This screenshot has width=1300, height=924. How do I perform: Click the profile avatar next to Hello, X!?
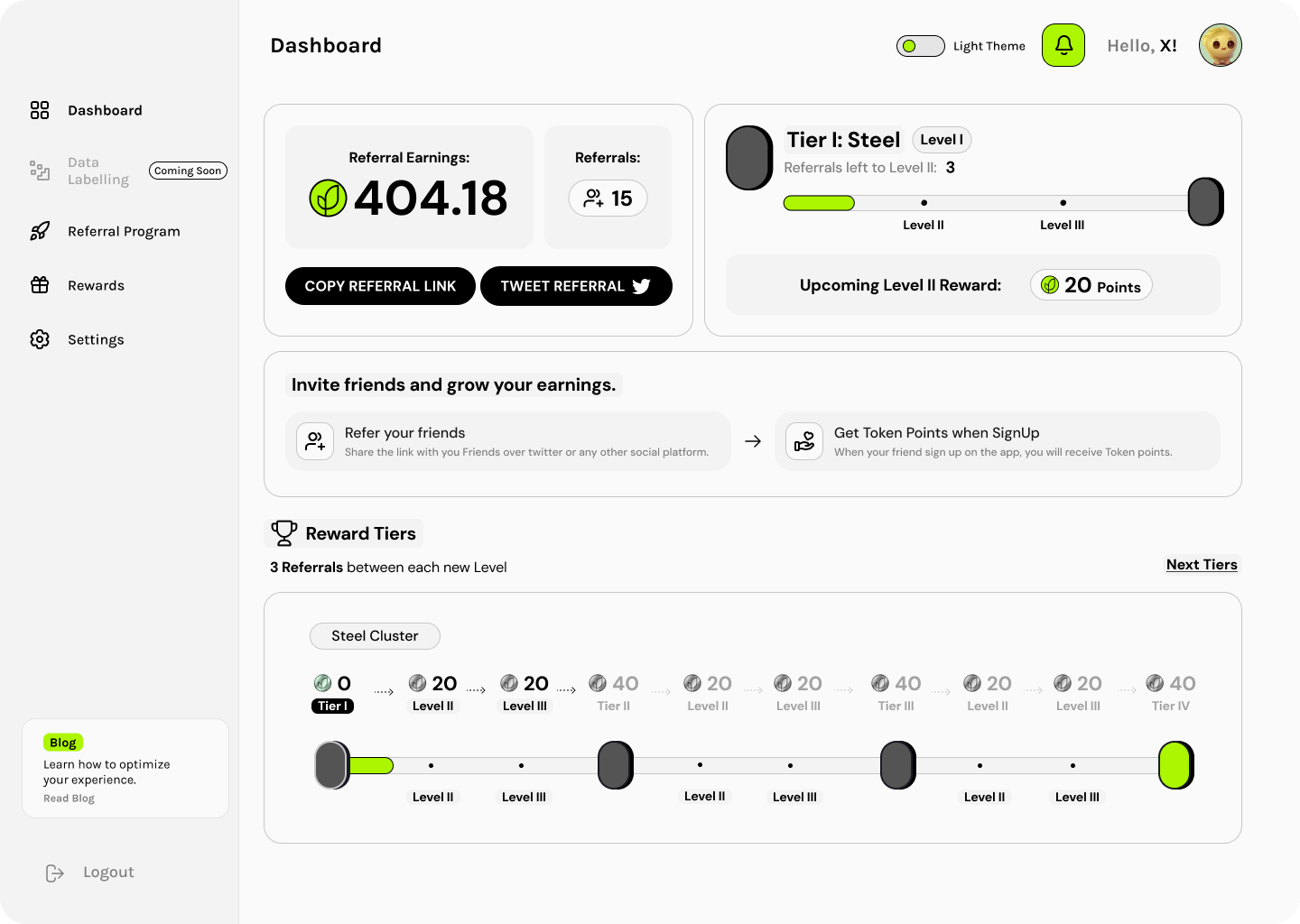pos(1221,45)
